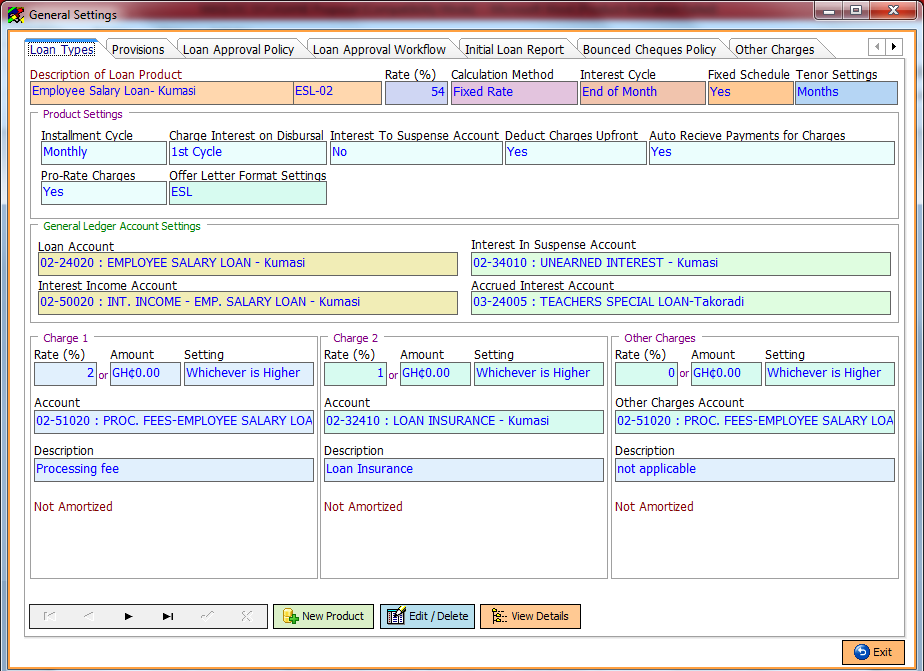Click the loan product description field

[x=161, y=93]
